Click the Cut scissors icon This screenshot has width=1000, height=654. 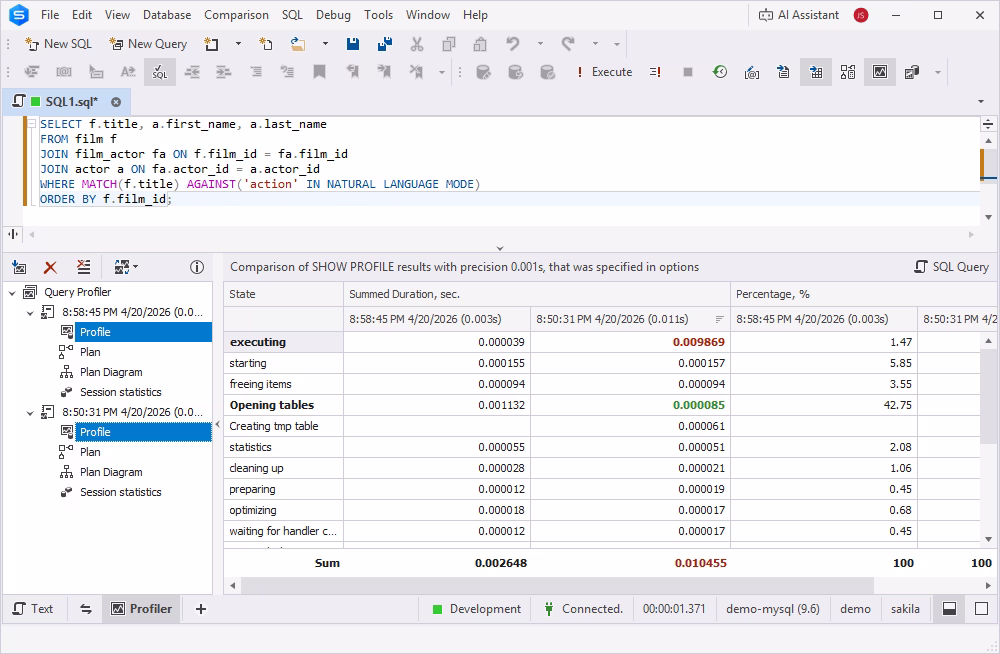[417, 44]
